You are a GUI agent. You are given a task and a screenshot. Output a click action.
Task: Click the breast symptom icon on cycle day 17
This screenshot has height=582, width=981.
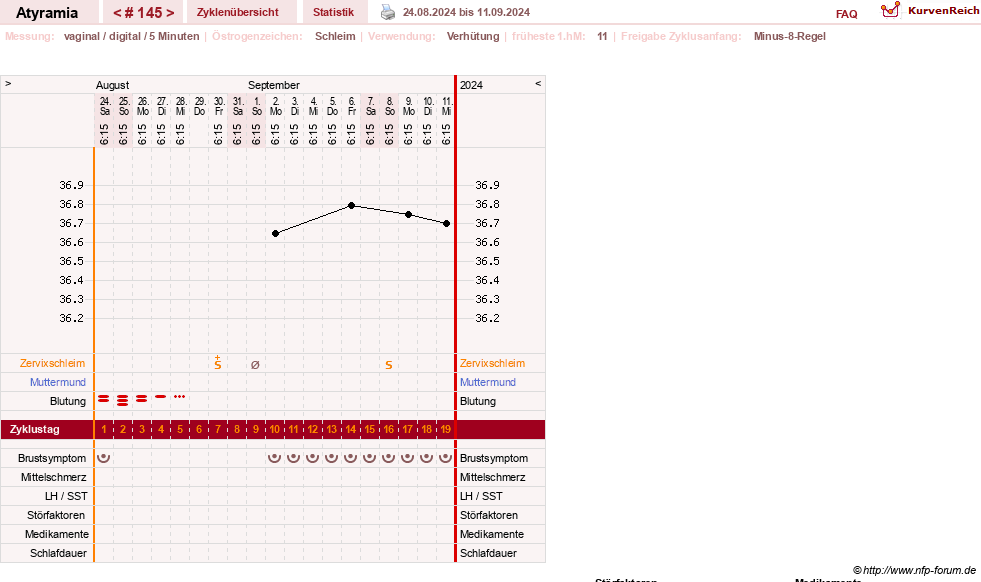[407, 457]
